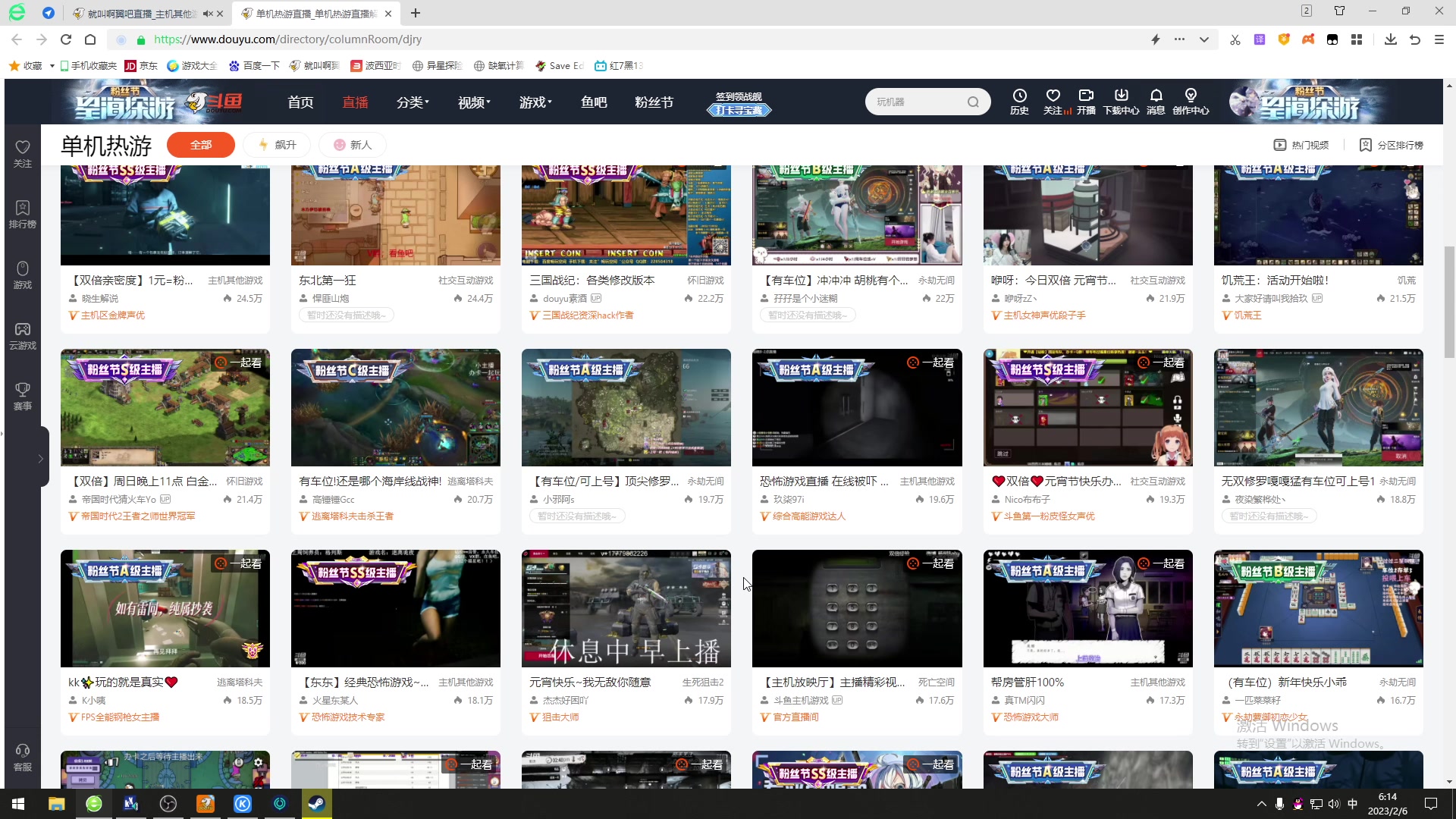The width and height of the screenshot is (1456, 819).
Task: Expand the 游戏 dropdown in navigation
Action: coord(535,102)
